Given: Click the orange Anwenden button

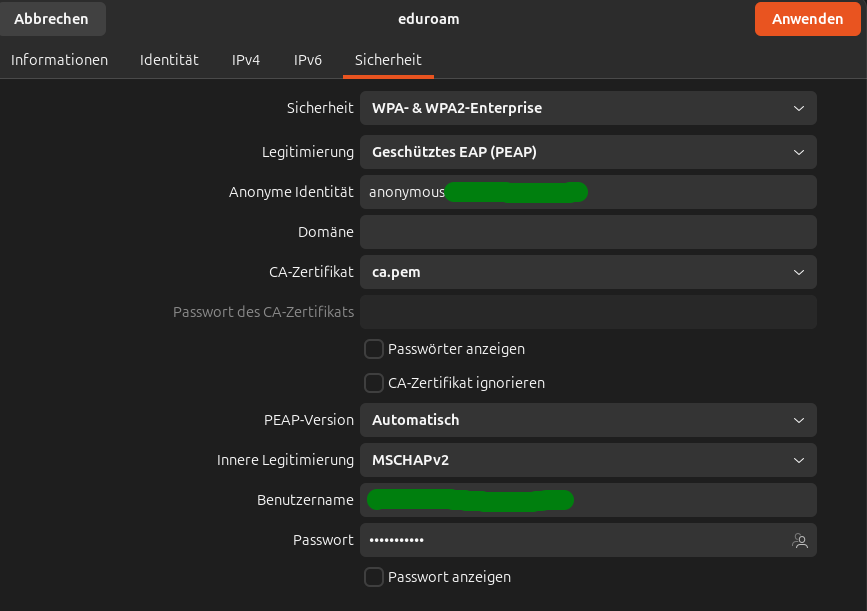Looking at the screenshot, I should (x=807, y=19).
